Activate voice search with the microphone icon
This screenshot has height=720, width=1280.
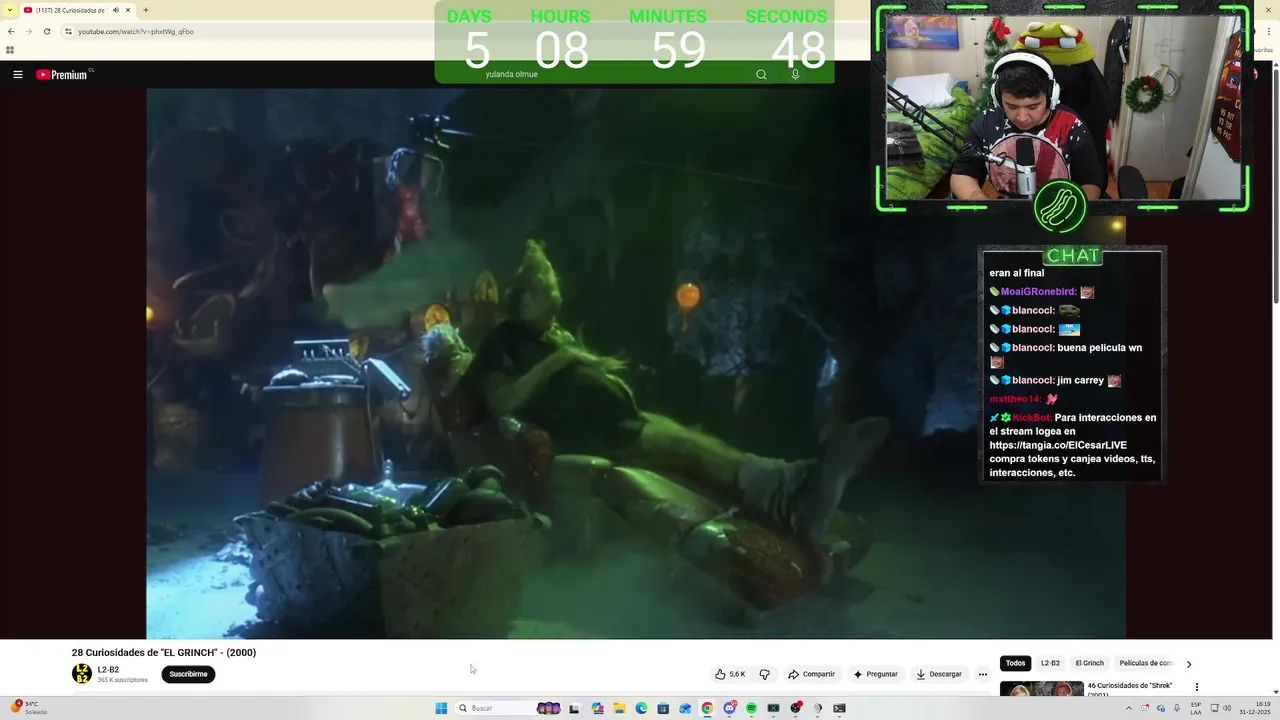pyautogui.click(x=795, y=74)
